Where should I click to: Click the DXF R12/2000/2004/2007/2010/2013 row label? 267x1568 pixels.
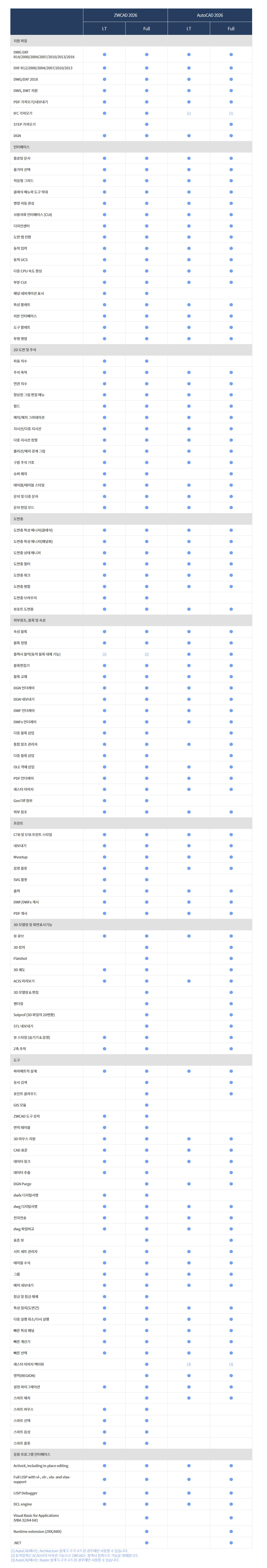pos(43,68)
